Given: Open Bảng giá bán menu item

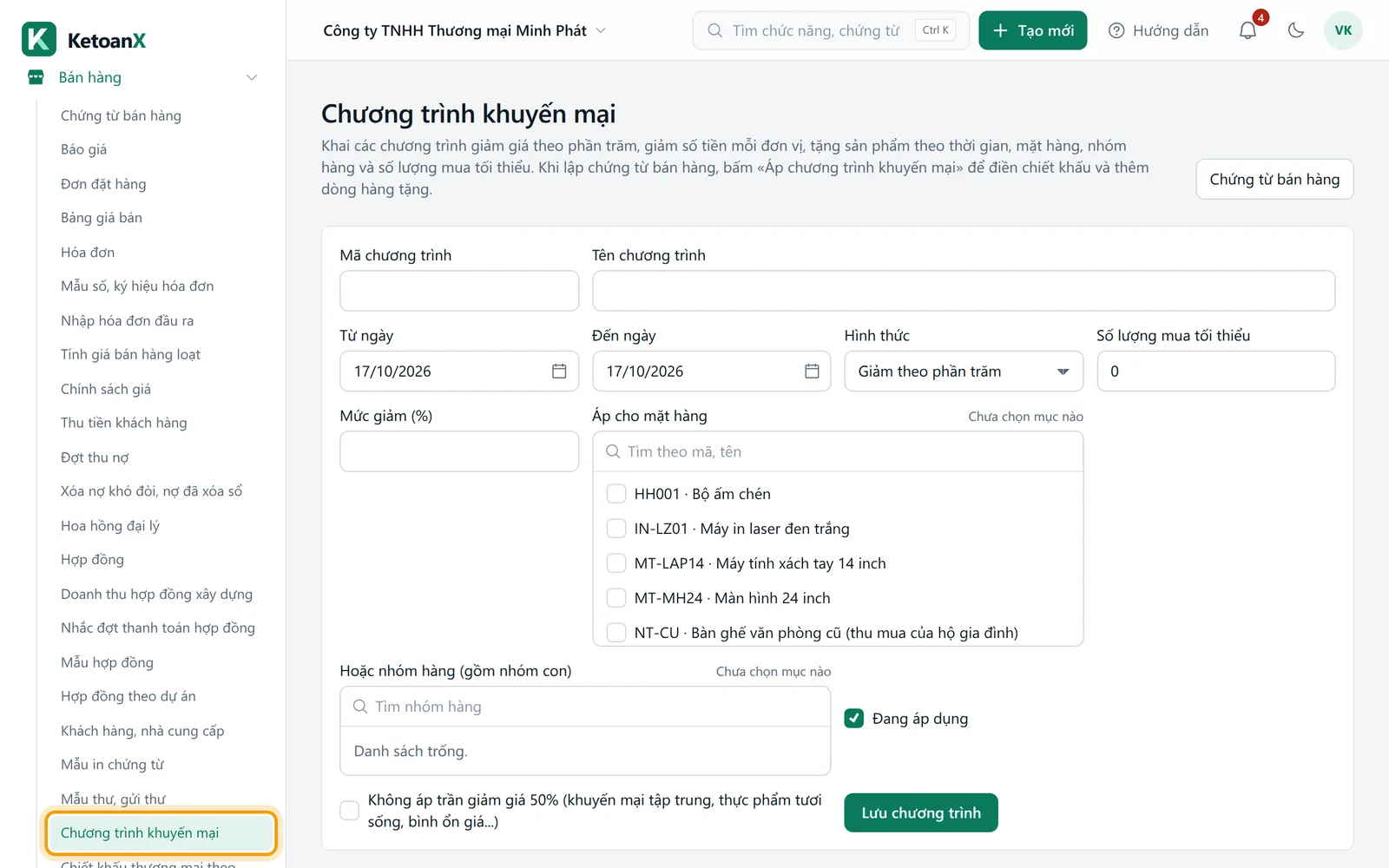Looking at the screenshot, I should pyautogui.click(x=102, y=218).
